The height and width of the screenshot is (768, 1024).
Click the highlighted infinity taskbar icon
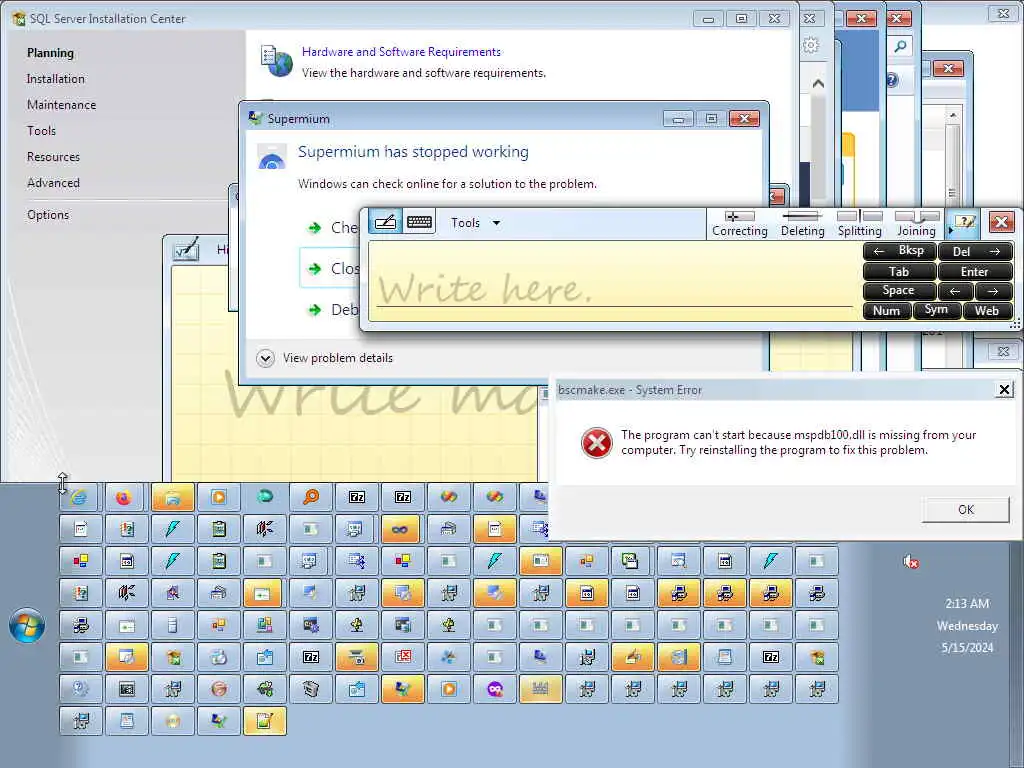coord(402,530)
